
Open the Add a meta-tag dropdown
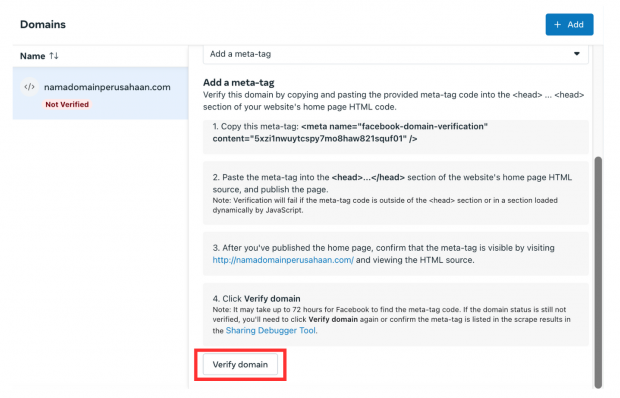(395, 54)
